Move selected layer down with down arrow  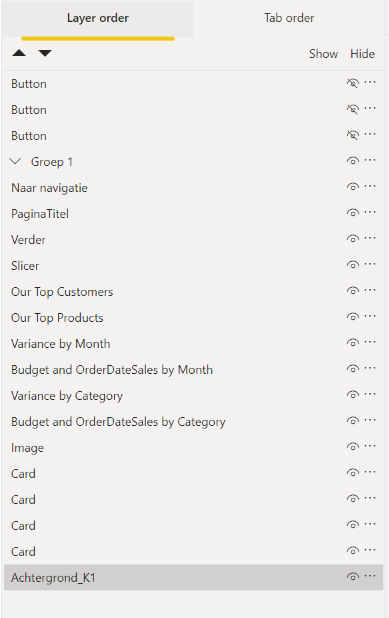45,53
